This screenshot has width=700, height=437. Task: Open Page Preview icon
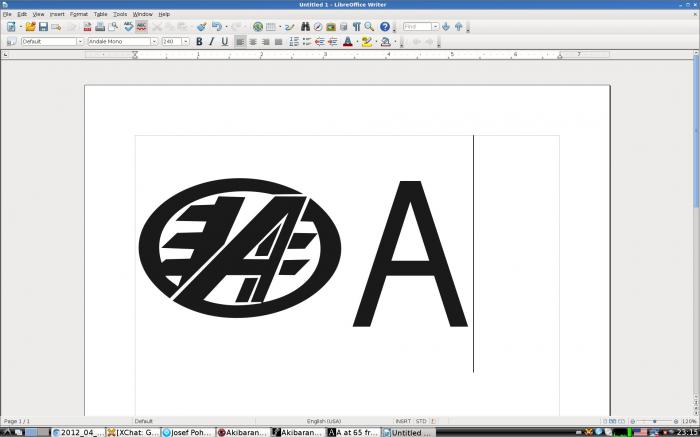coord(113,27)
